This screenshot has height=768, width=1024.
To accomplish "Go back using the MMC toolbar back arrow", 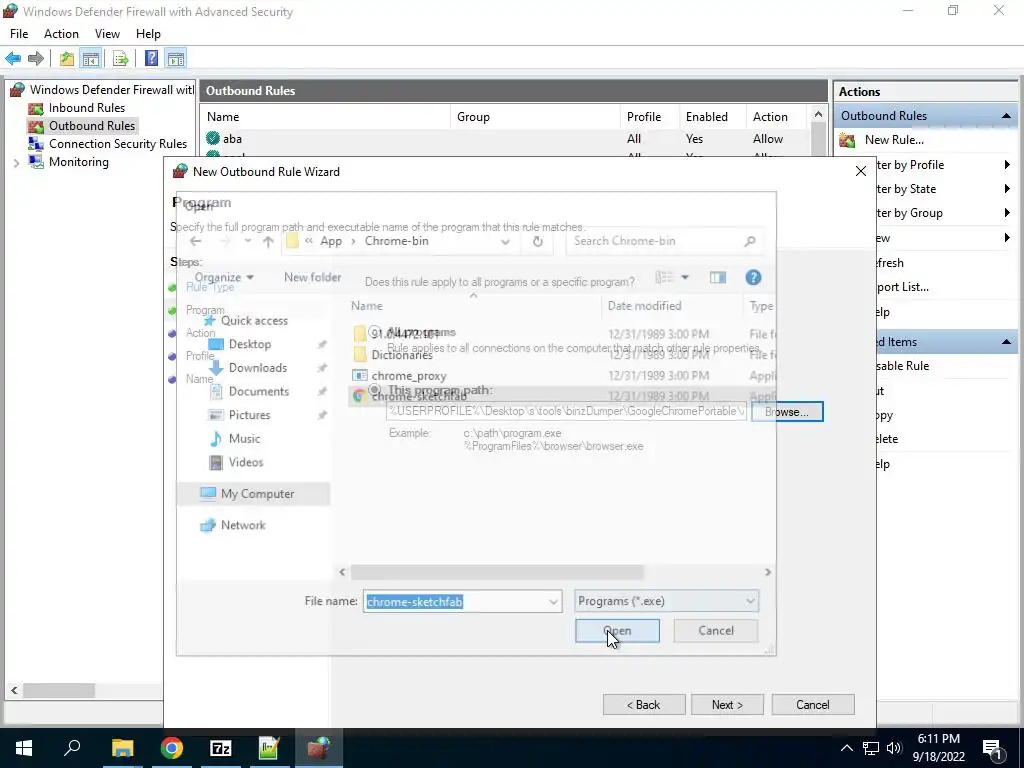I will coord(13,59).
